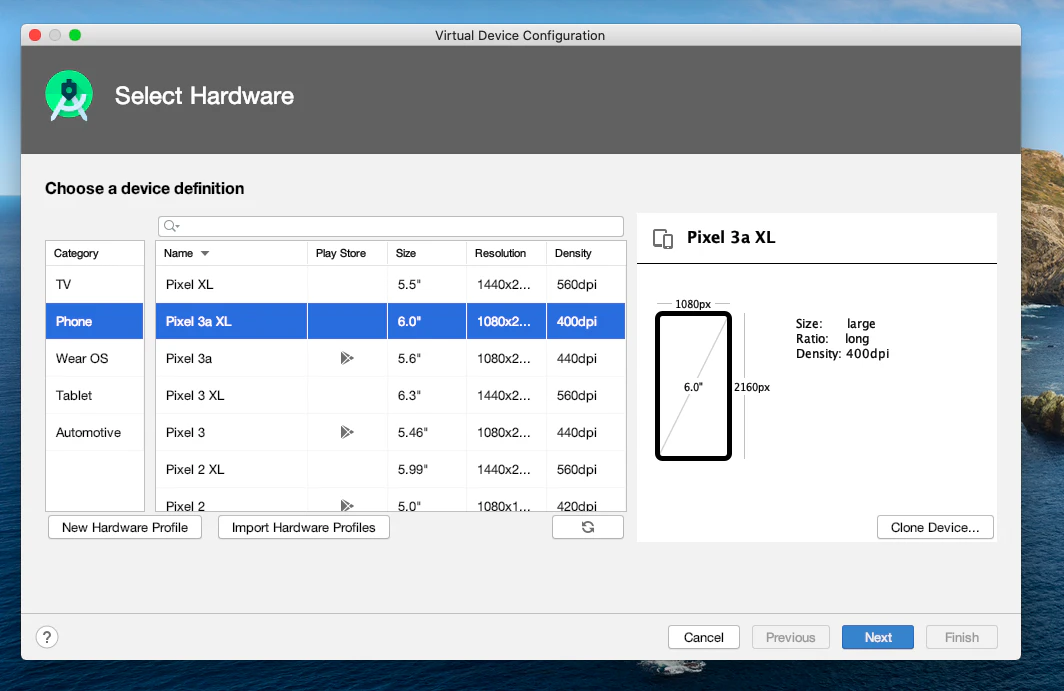Click the Play Store icon for Pixel 2
This screenshot has width=1064, height=691.
pos(347,505)
